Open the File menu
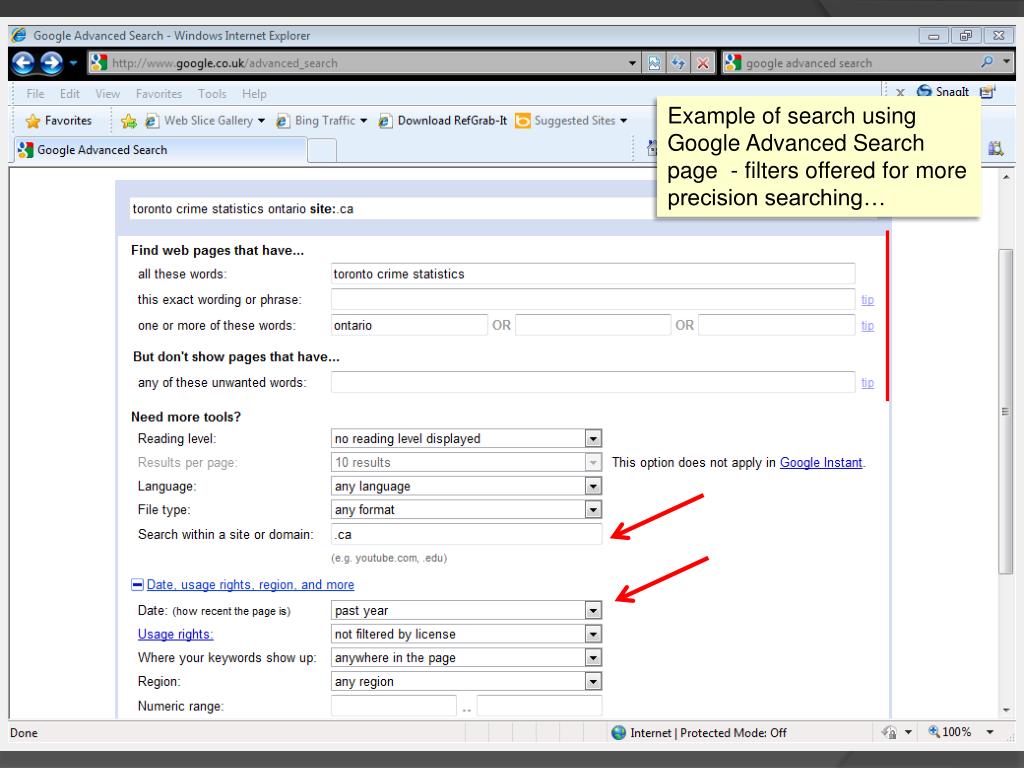This screenshot has height=768, width=1024. (35, 94)
